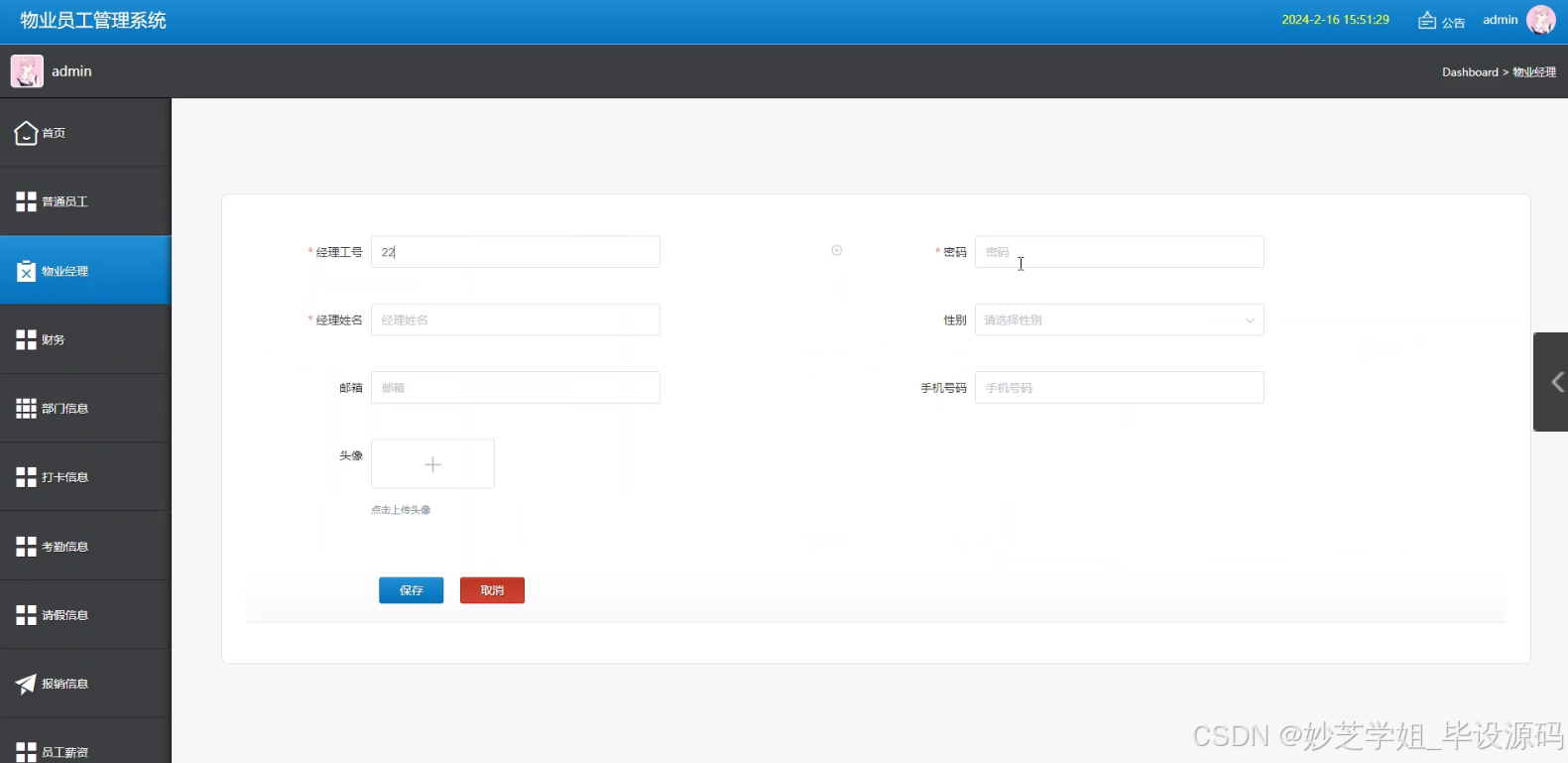The width and height of the screenshot is (1568, 763).
Task: Select the 财务 menu entry
Action: pyautogui.click(x=85, y=339)
